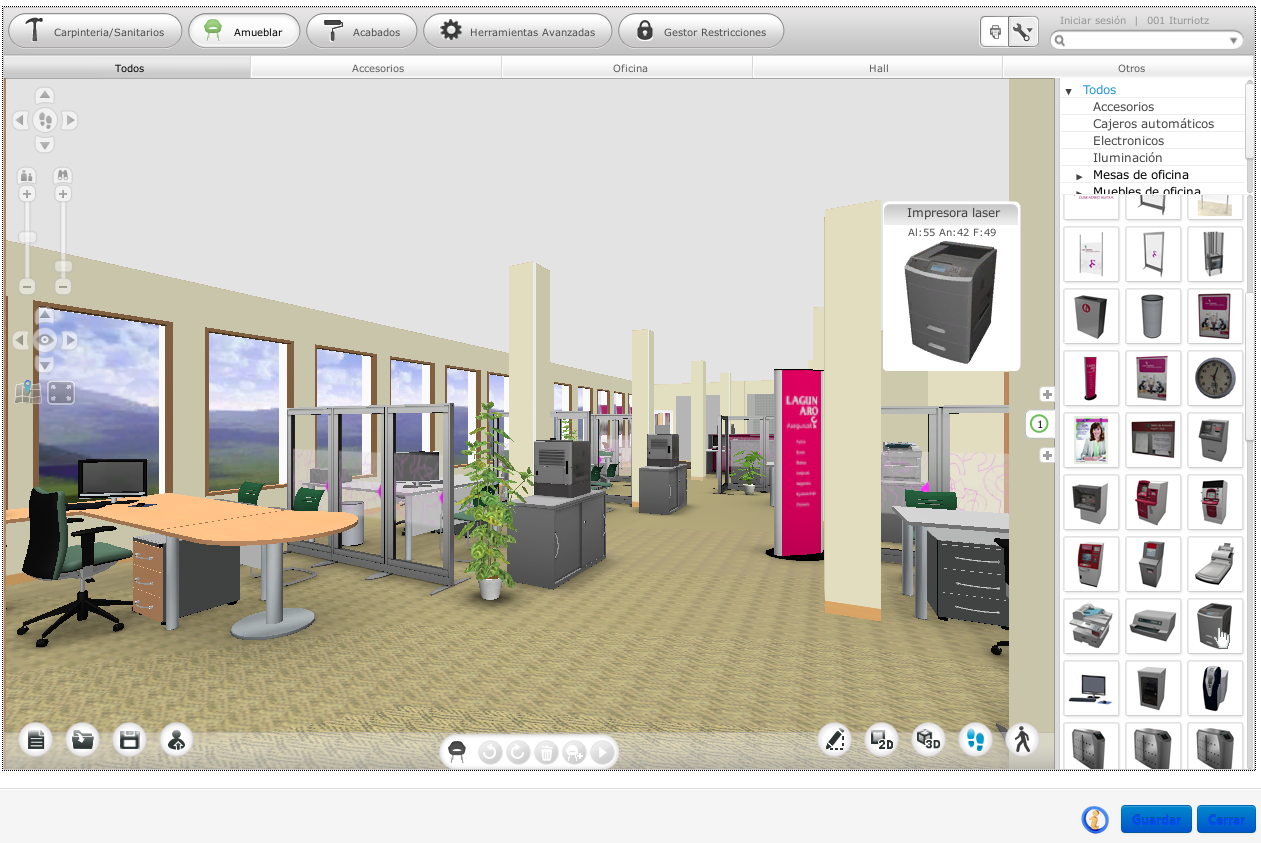Select the multifunction copier thumbnail
The height and width of the screenshot is (843, 1261).
coord(1091,626)
